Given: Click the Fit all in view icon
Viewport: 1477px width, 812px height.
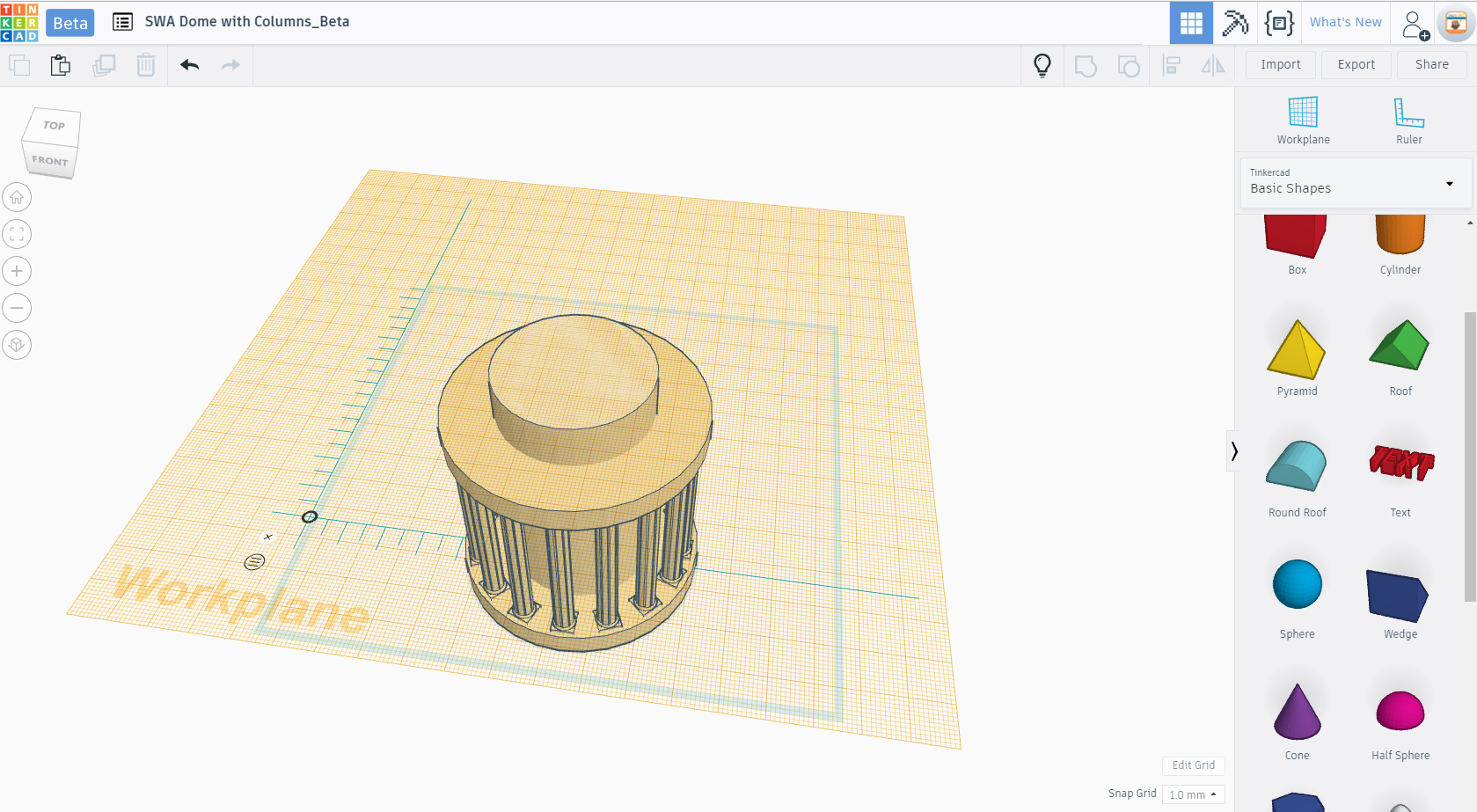Looking at the screenshot, I should (17, 234).
